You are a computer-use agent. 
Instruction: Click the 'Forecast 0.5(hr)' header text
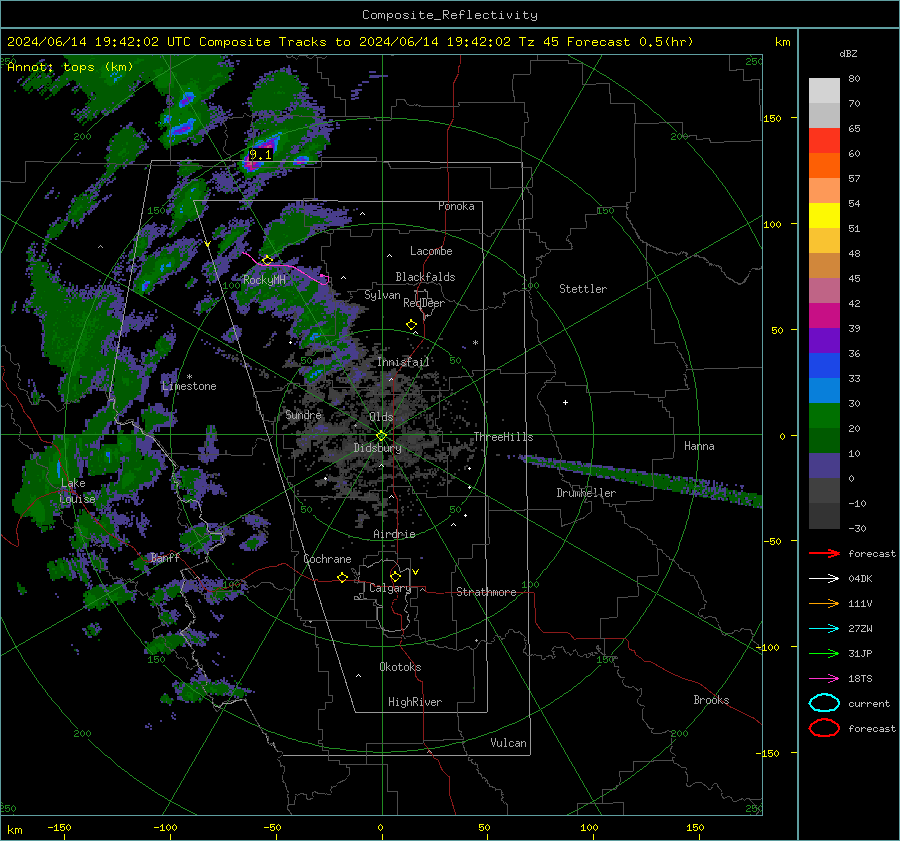(630, 42)
